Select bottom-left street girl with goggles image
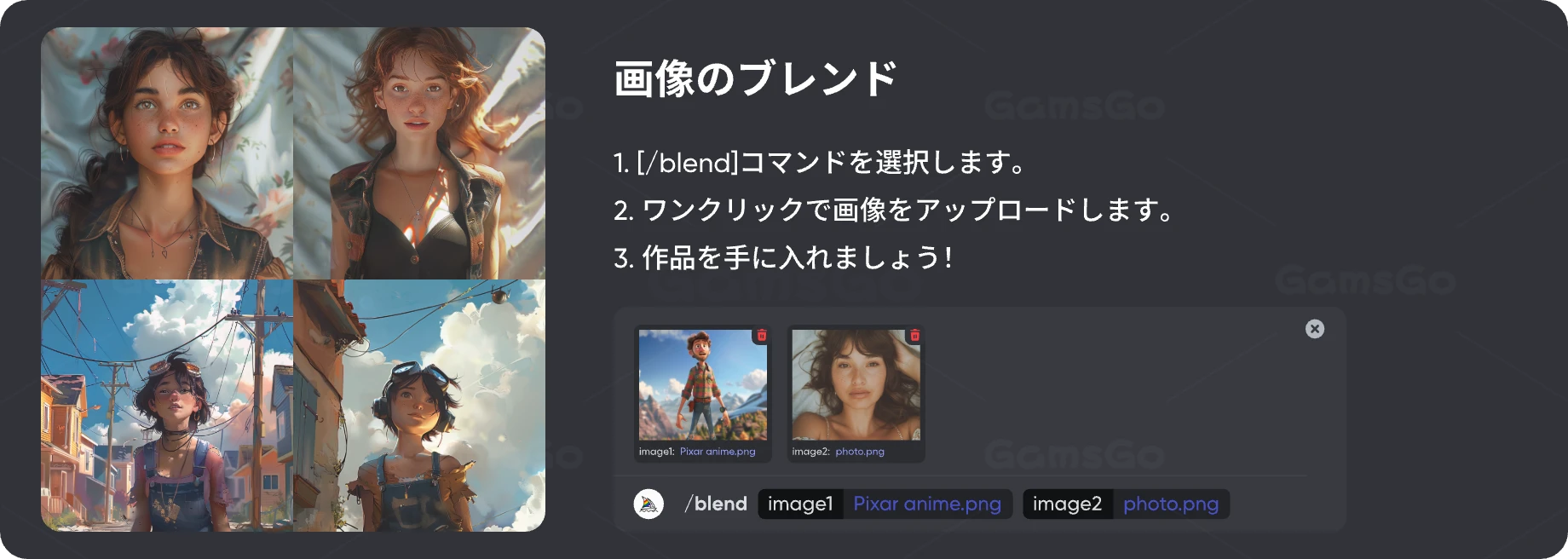This screenshot has width=1568, height=559. click(x=167, y=406)
